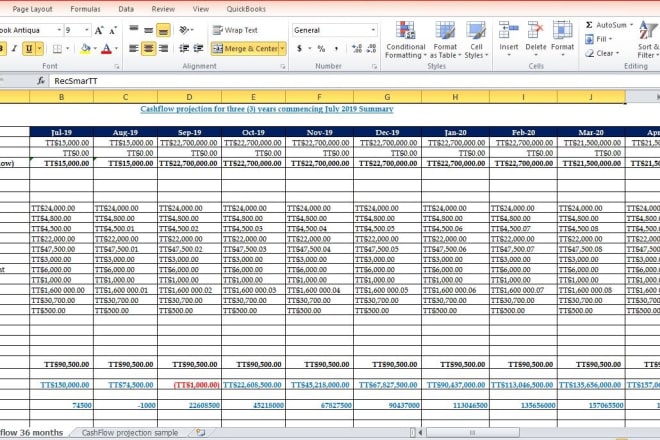660x440 pixels.
Task: Click the Decrease Font Size icon
Action: point(113,30)
